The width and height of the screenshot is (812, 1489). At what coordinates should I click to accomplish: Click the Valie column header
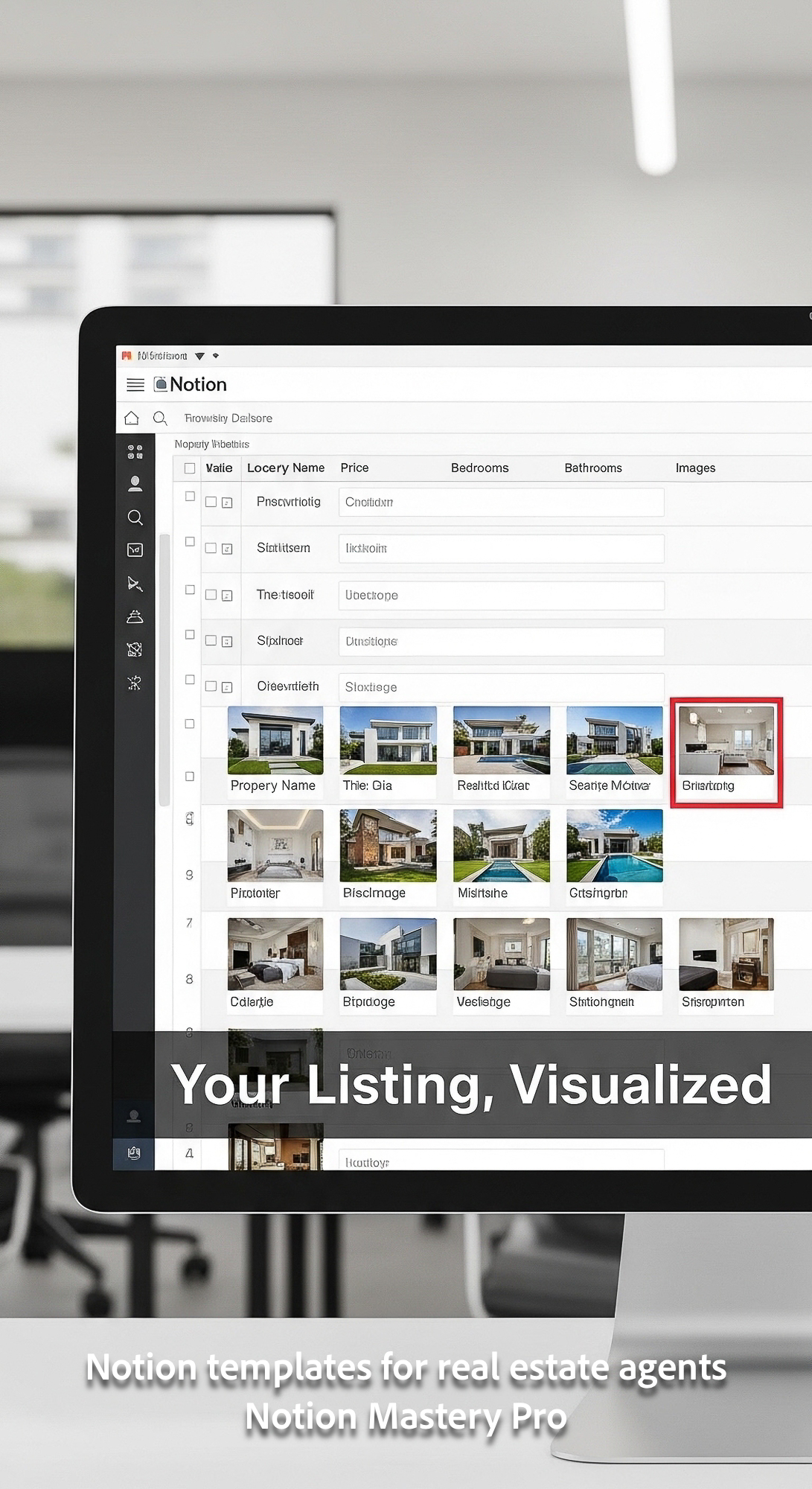tap(219, 468)
